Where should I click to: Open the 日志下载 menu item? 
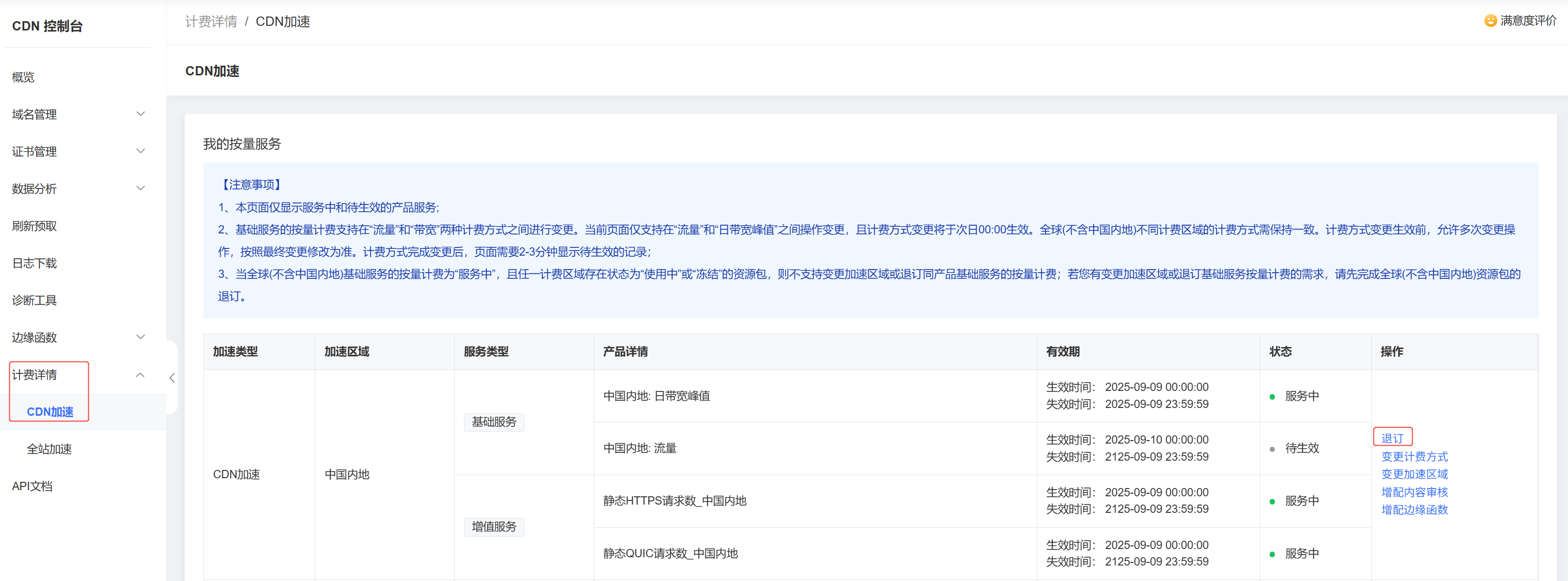click(34, 263)
